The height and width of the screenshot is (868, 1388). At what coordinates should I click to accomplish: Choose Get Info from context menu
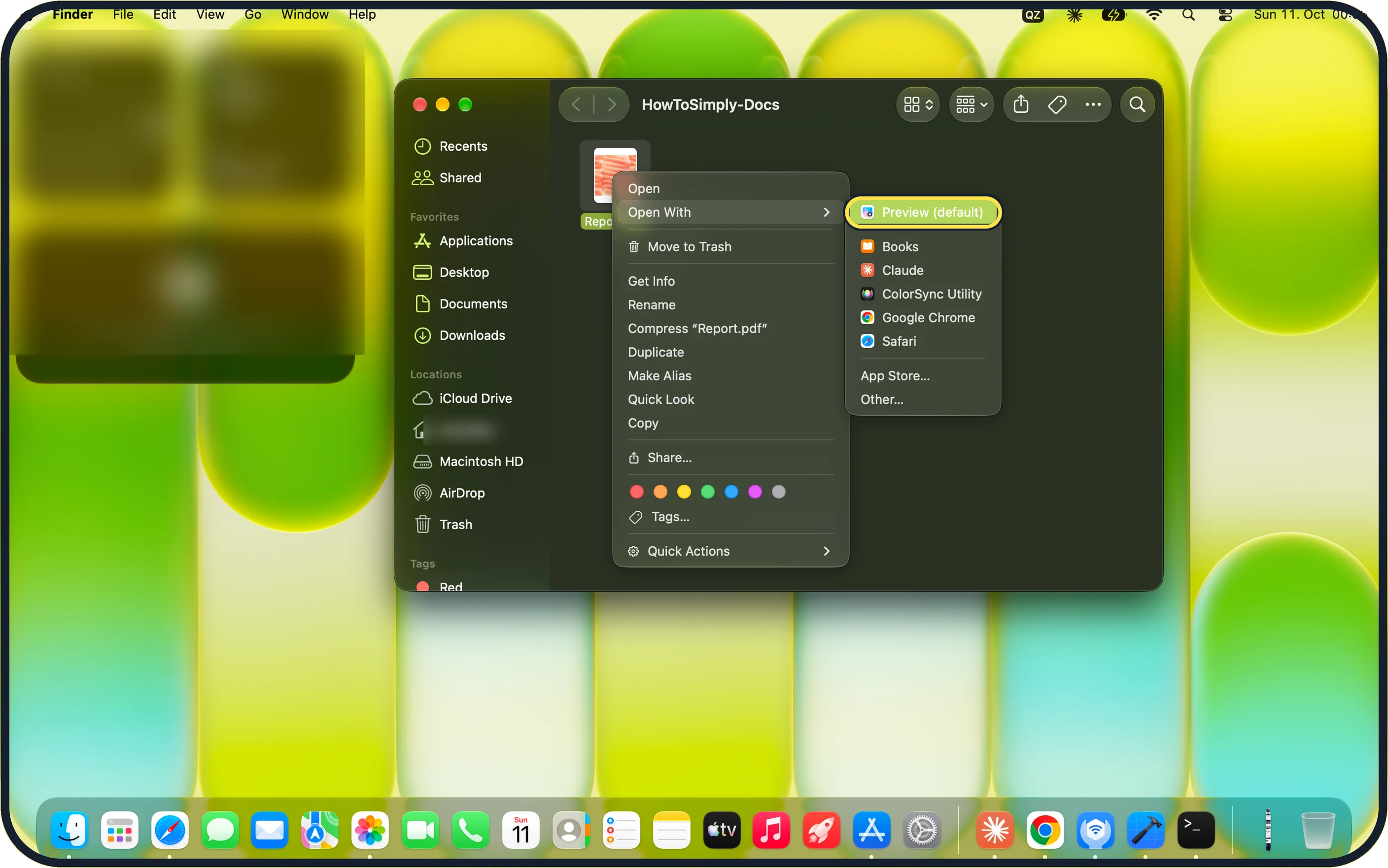730,281
